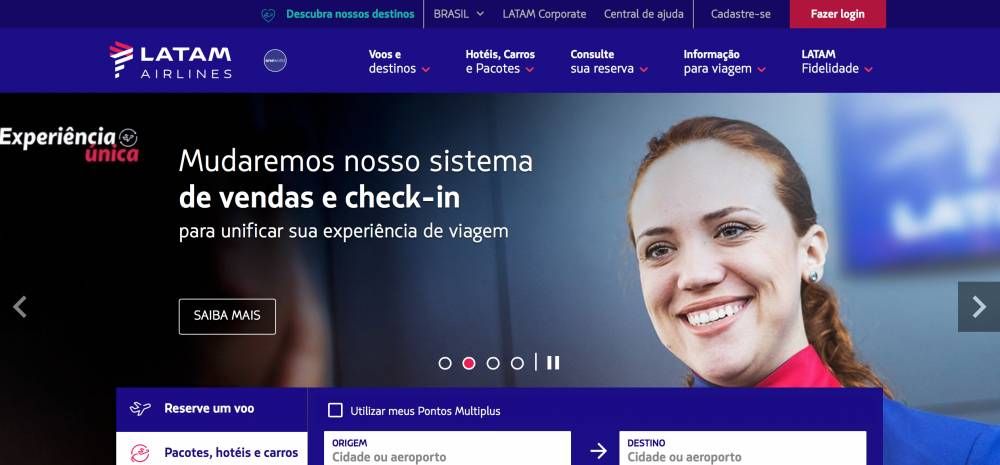Image resolution: width=1000 pixels, height=465 pixels.
Task: Open Consulte sua reserva menu
Action: 609,62
